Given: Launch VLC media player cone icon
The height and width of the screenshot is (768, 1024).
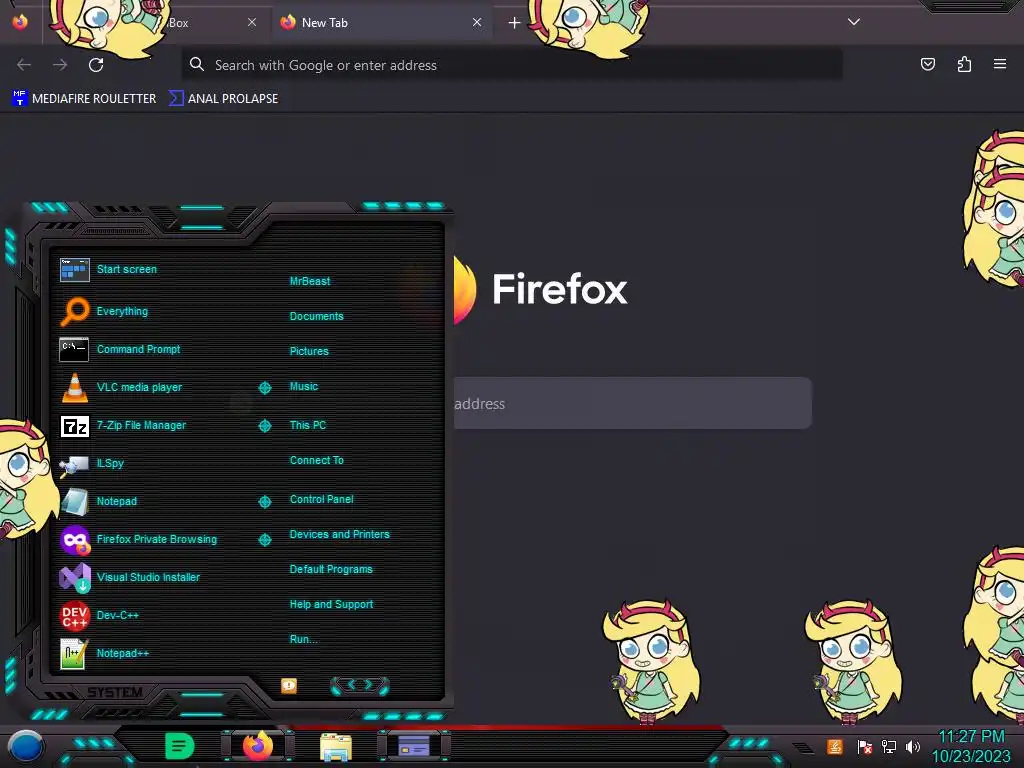Looking at the screenshot, I should pos(74,387).
